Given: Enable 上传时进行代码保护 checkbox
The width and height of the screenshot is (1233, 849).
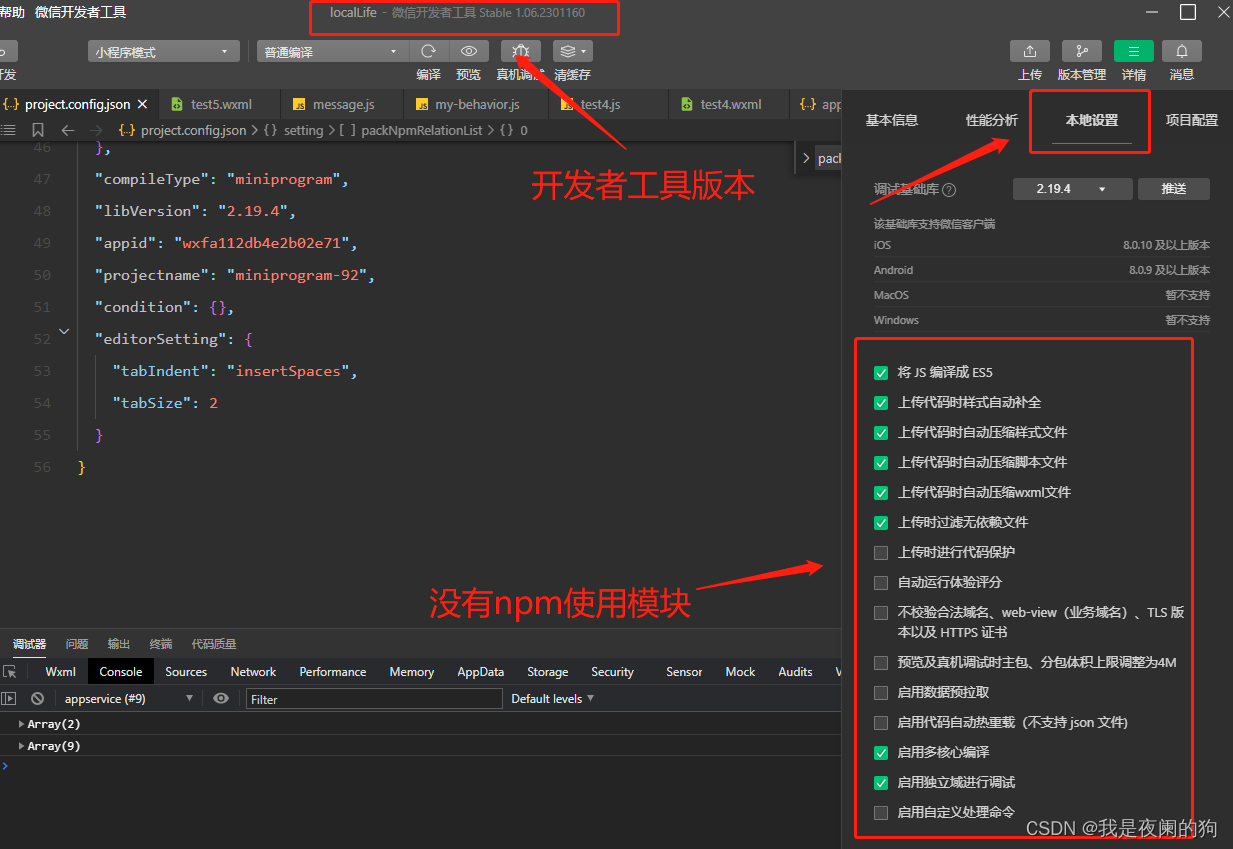Looking at the screenshot, I should point(881,553).
